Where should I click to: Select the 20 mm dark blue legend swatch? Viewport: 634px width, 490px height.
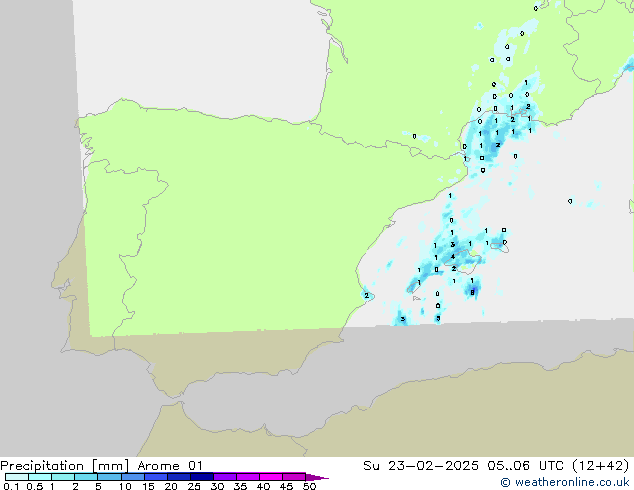(178, 477)
